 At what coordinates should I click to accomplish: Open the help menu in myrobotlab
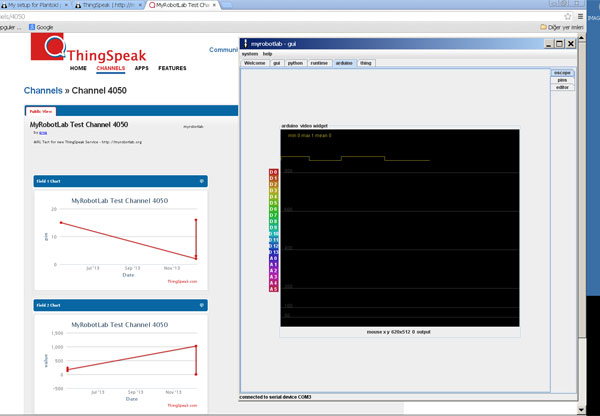[x=267, y=54]
